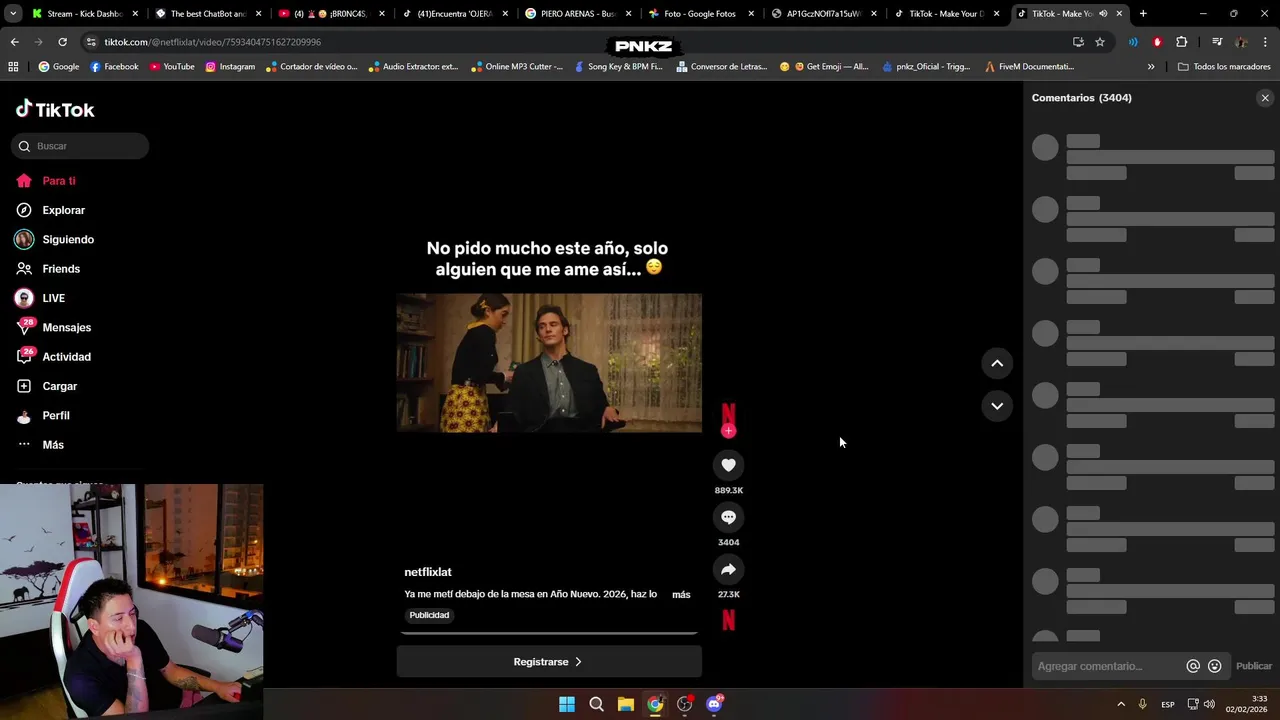Image resolution: width=1280 pixels, height=720 pixels.
Task: Switch to Stream - Kick Dashboard tab
Action: pyautogui.click(x=84, y=14)
